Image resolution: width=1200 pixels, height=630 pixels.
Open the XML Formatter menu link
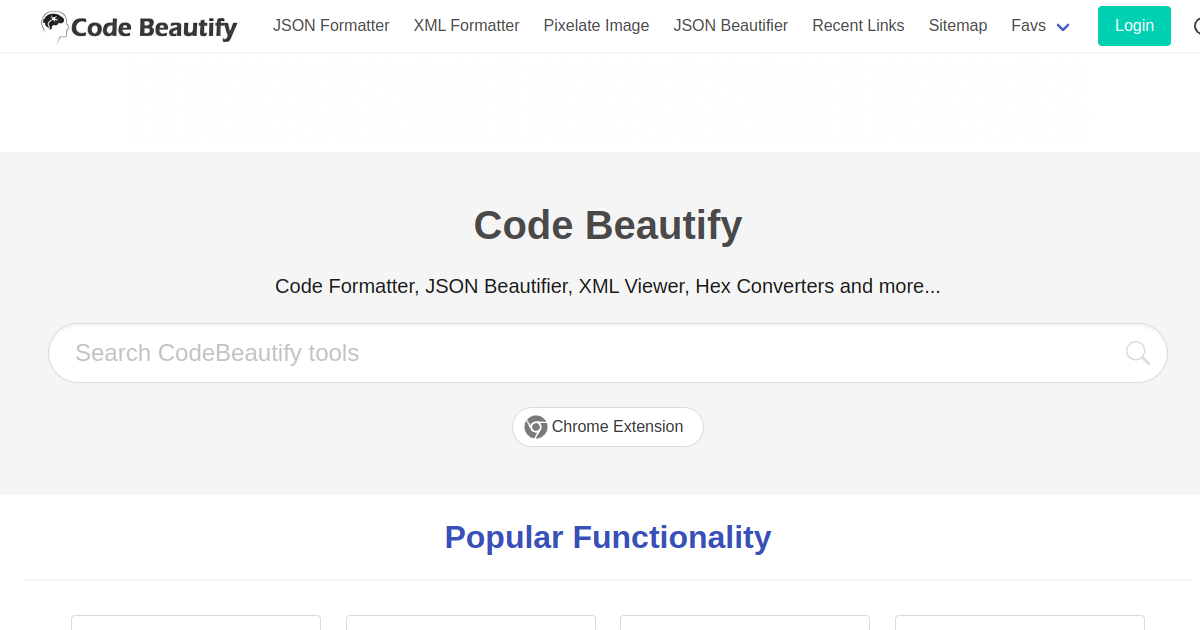[x=466, y=26]
